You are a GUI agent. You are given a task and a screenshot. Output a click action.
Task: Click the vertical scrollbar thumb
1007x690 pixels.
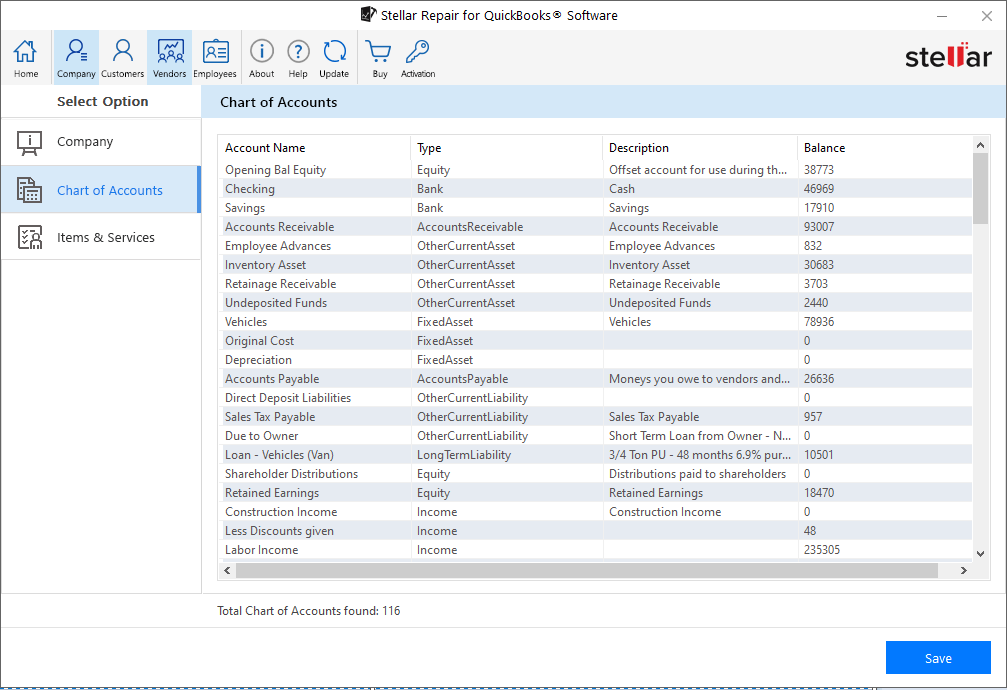pyautogui.click(x=980, y=189)
